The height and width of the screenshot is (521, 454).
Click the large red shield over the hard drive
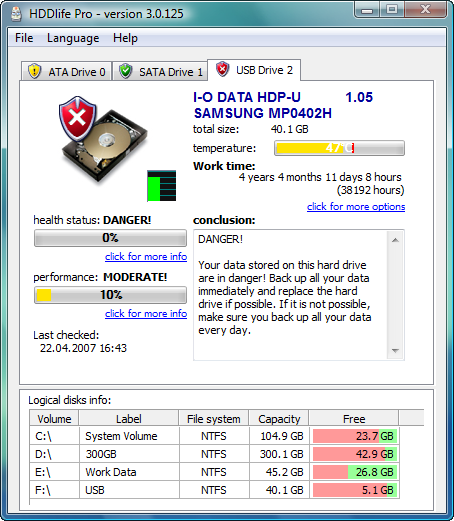pos(78,118)
